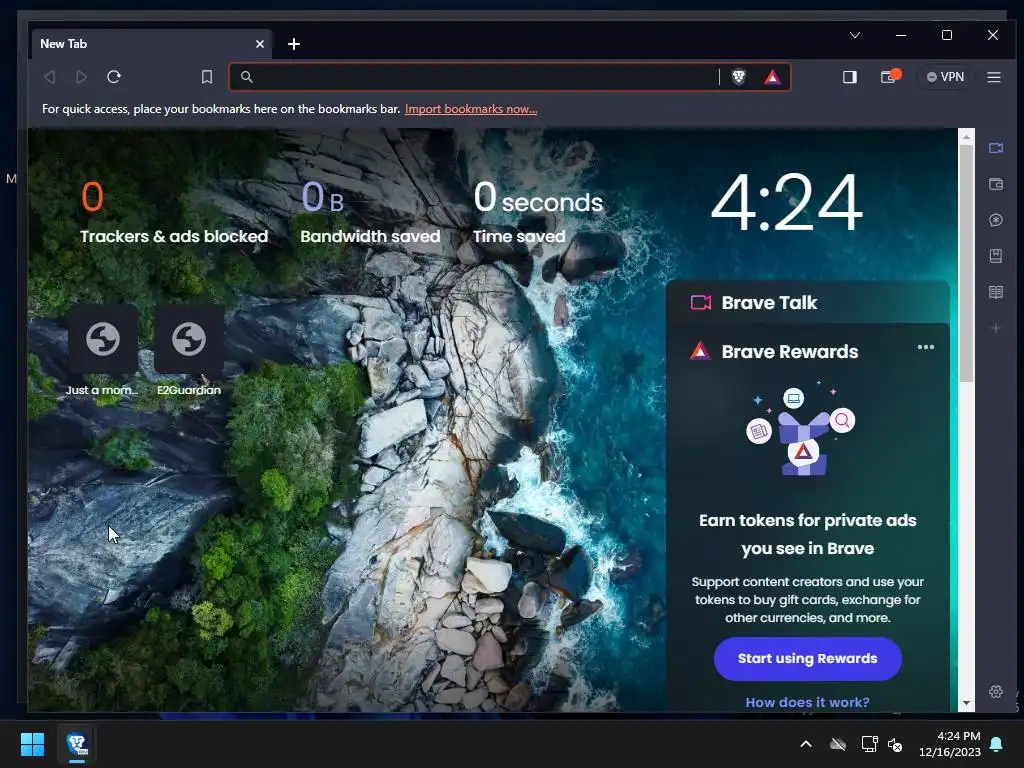This screenshot has width=1024, height=768.
Task: Open the Brave hamburger main menu
Action: click(994, 77)
